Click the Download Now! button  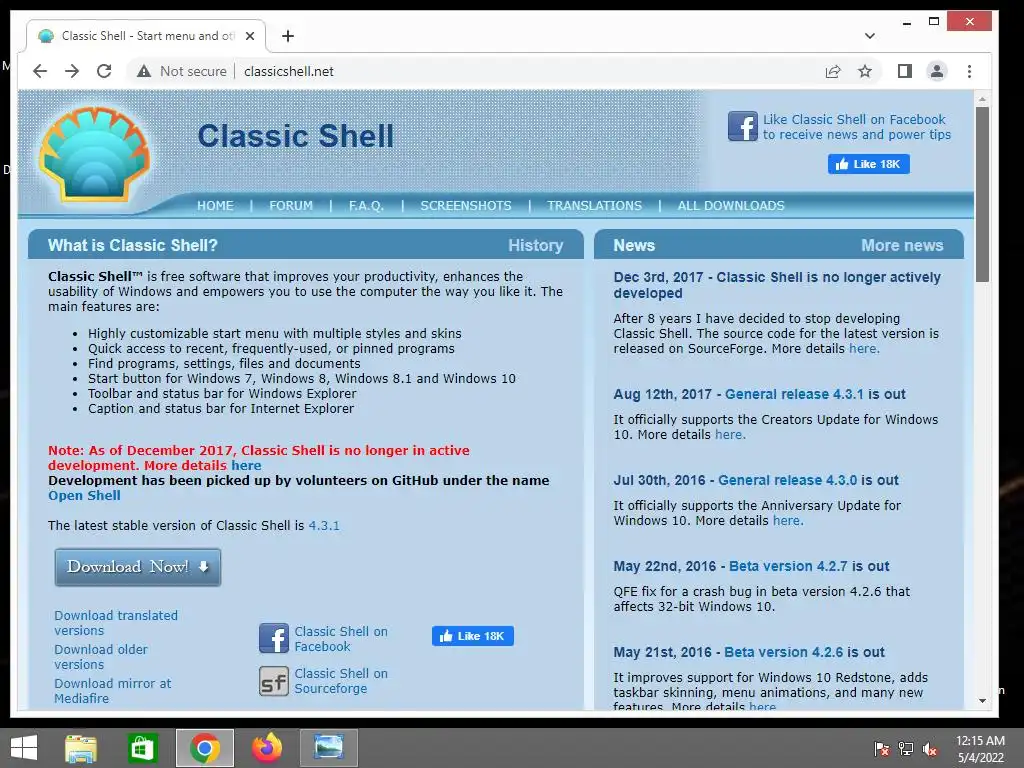[x=138, y=567]
